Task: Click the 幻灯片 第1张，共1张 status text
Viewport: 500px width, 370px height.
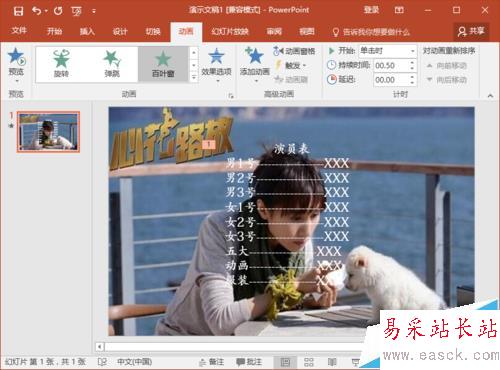Action: tap(45, 362)
